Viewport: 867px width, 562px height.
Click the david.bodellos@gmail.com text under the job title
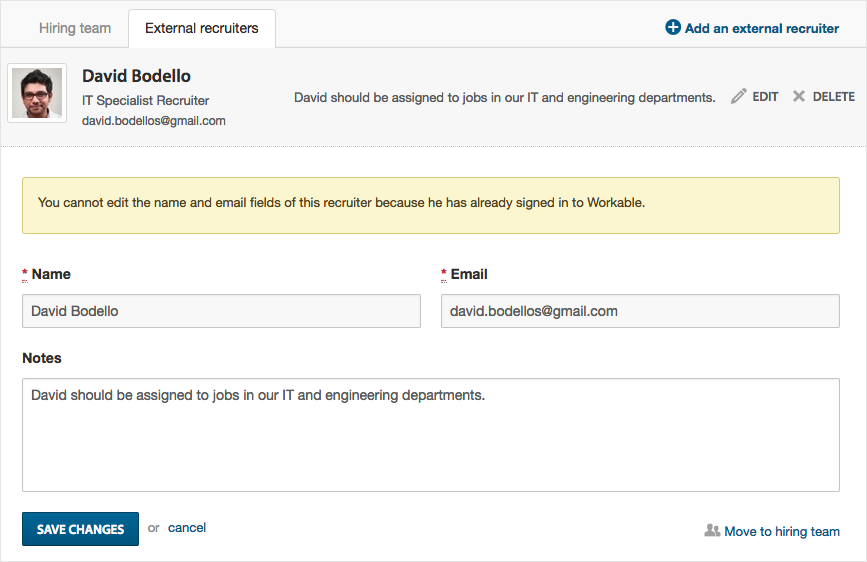pos(154,121)
